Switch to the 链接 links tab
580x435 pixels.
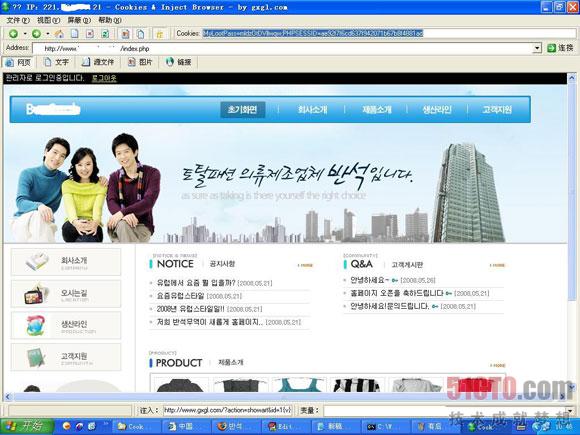click(x=179, y=62)
